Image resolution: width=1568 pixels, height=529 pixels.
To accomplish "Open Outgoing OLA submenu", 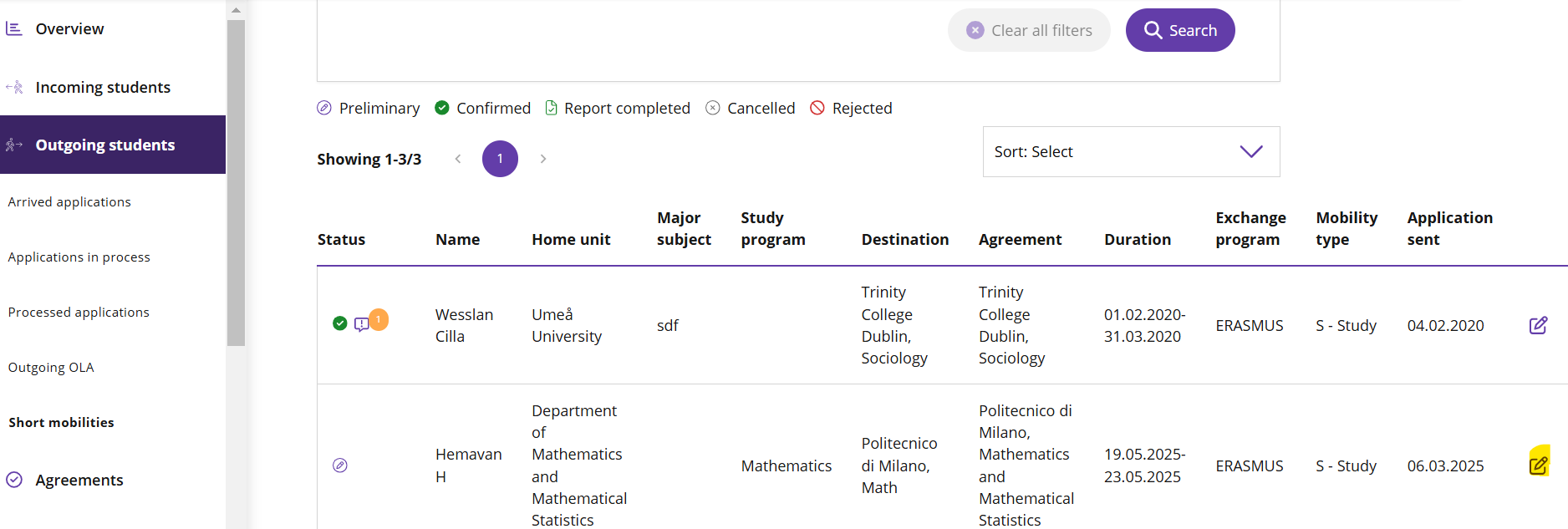I will point(51,368).
